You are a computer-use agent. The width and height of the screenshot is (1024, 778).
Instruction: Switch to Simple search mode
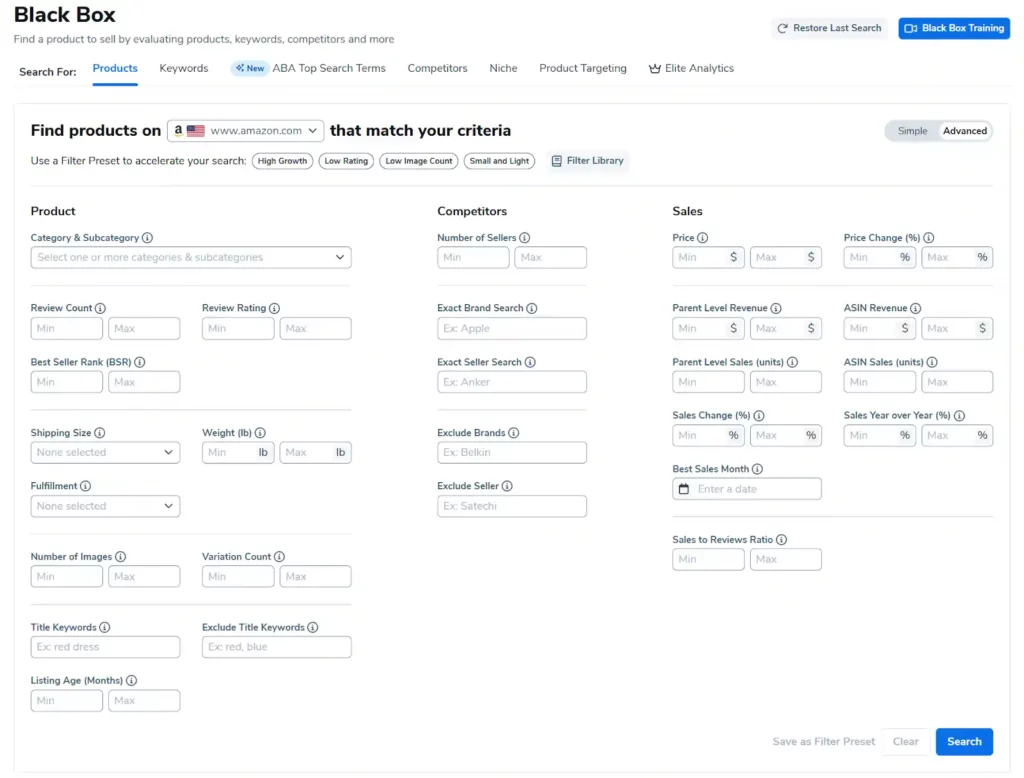click(x=912, y=131)
